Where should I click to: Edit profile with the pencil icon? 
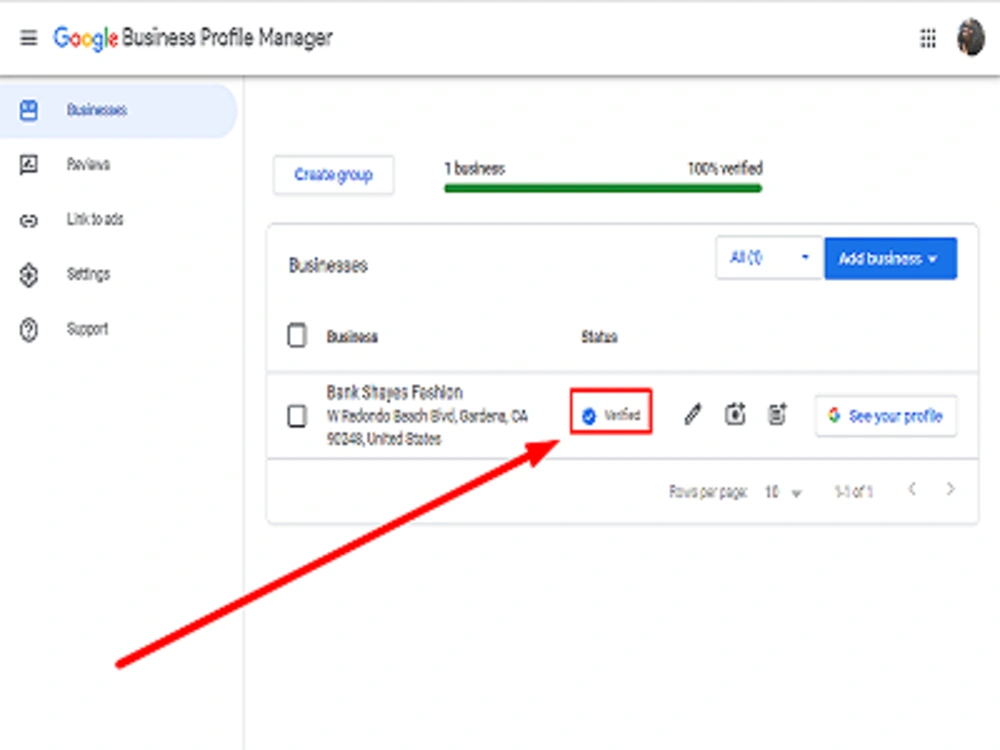click(693, 415)
